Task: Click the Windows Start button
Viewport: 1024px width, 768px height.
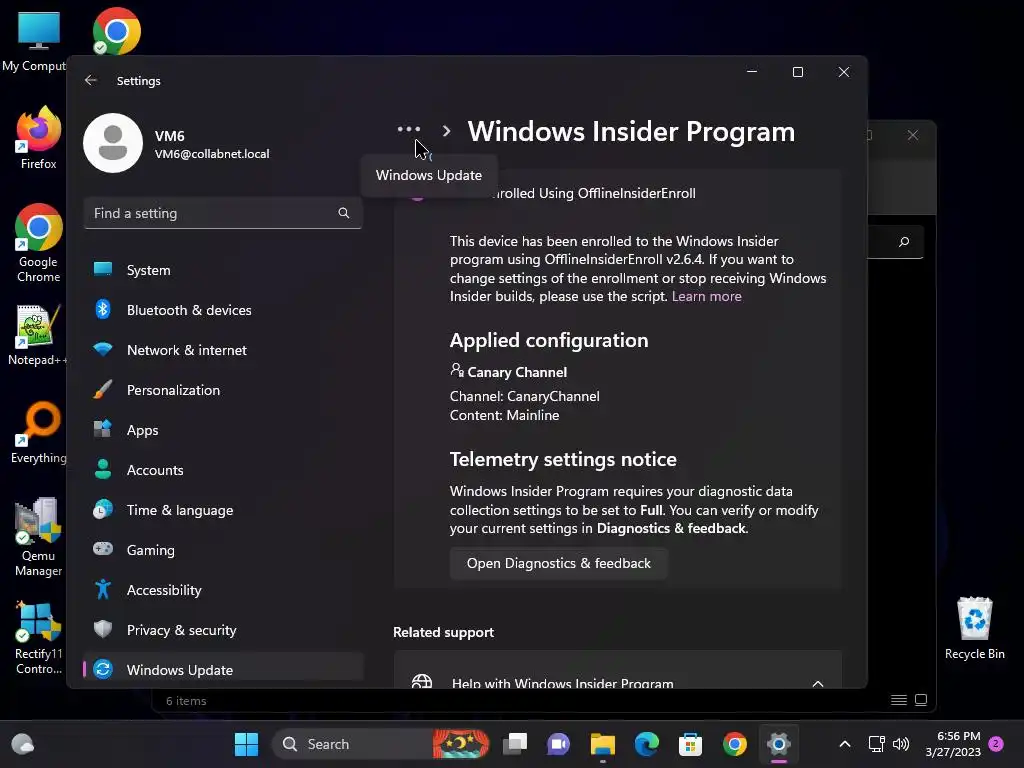Action: click(246, 744)
